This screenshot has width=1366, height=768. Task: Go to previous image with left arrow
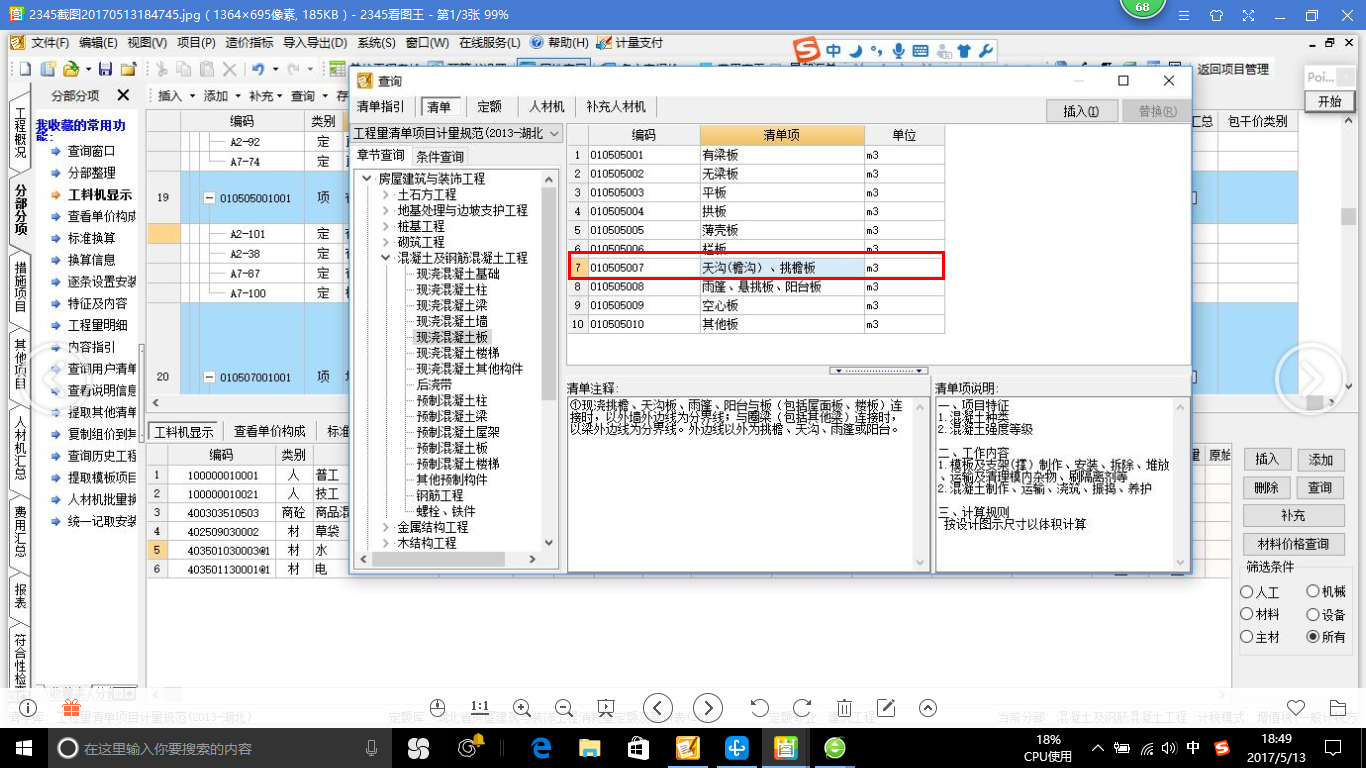[657, 708]
